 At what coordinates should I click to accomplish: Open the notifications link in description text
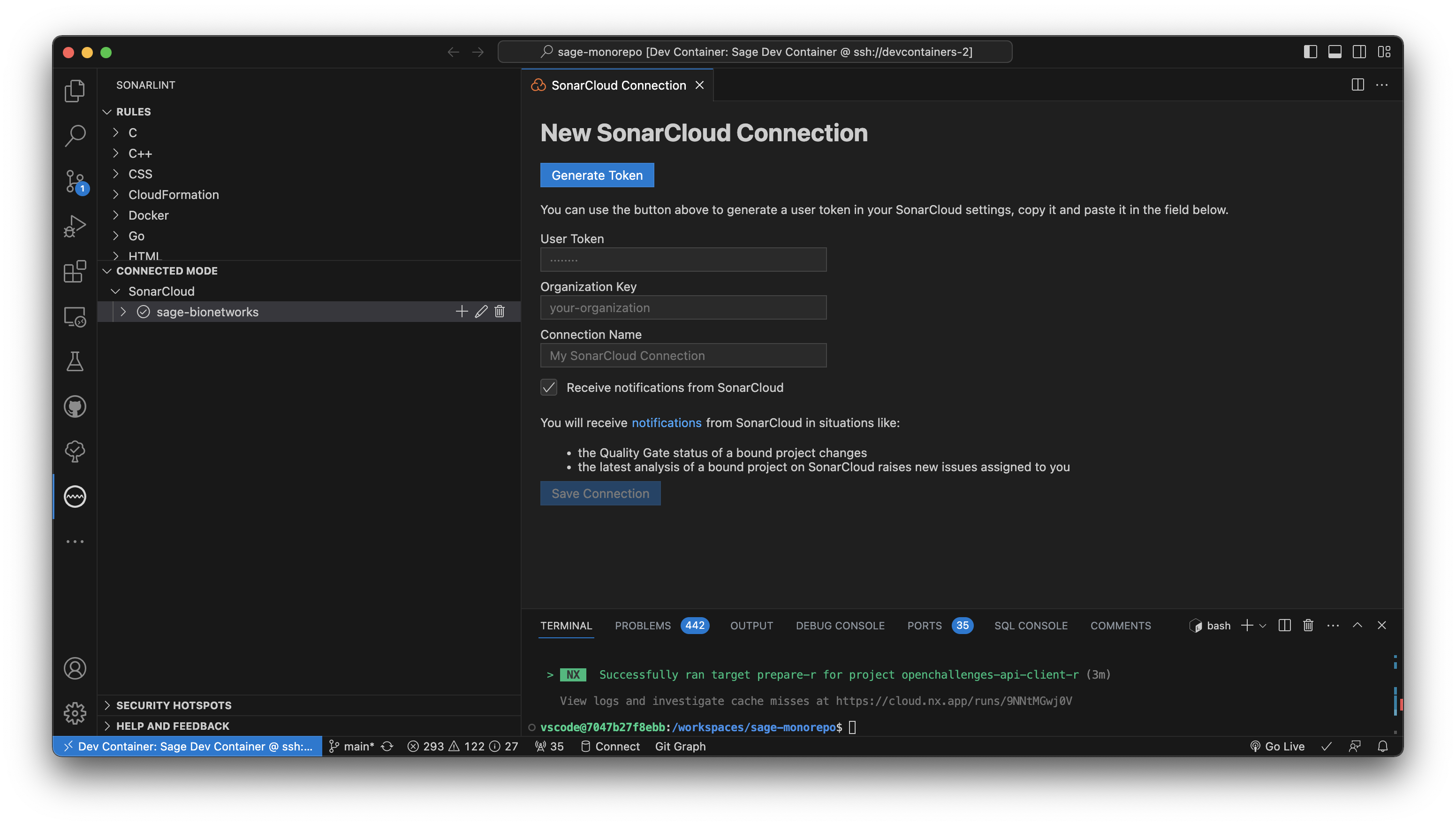666,423
